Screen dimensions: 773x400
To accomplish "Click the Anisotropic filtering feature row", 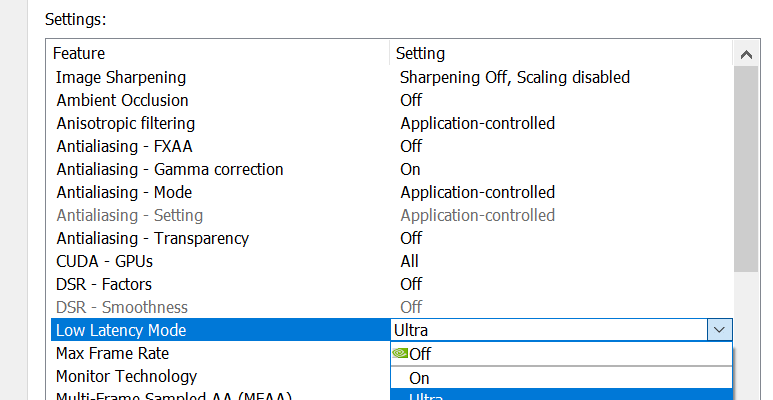I will (126, 123).
